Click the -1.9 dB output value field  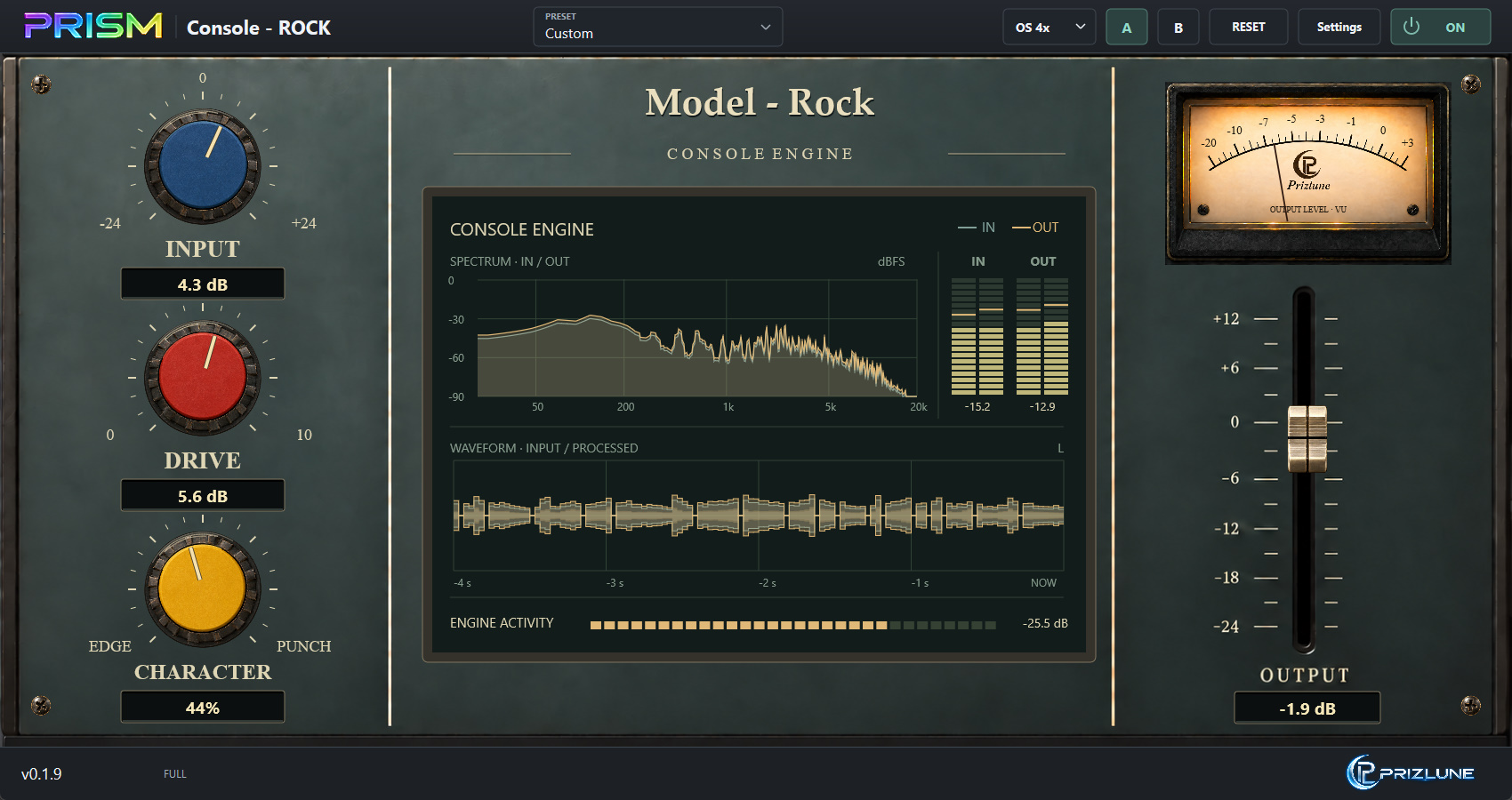pos(1307,708)
